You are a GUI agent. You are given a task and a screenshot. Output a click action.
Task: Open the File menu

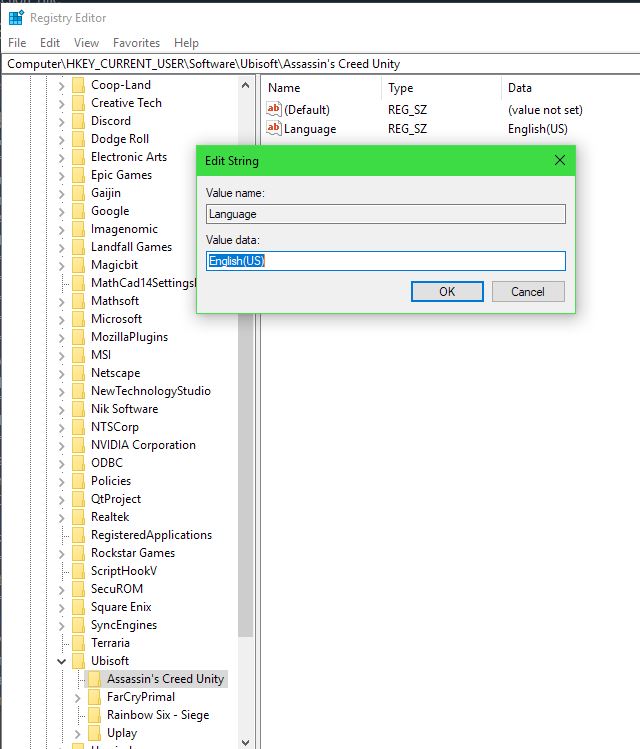pyautogui.click(x=17, y=43)
